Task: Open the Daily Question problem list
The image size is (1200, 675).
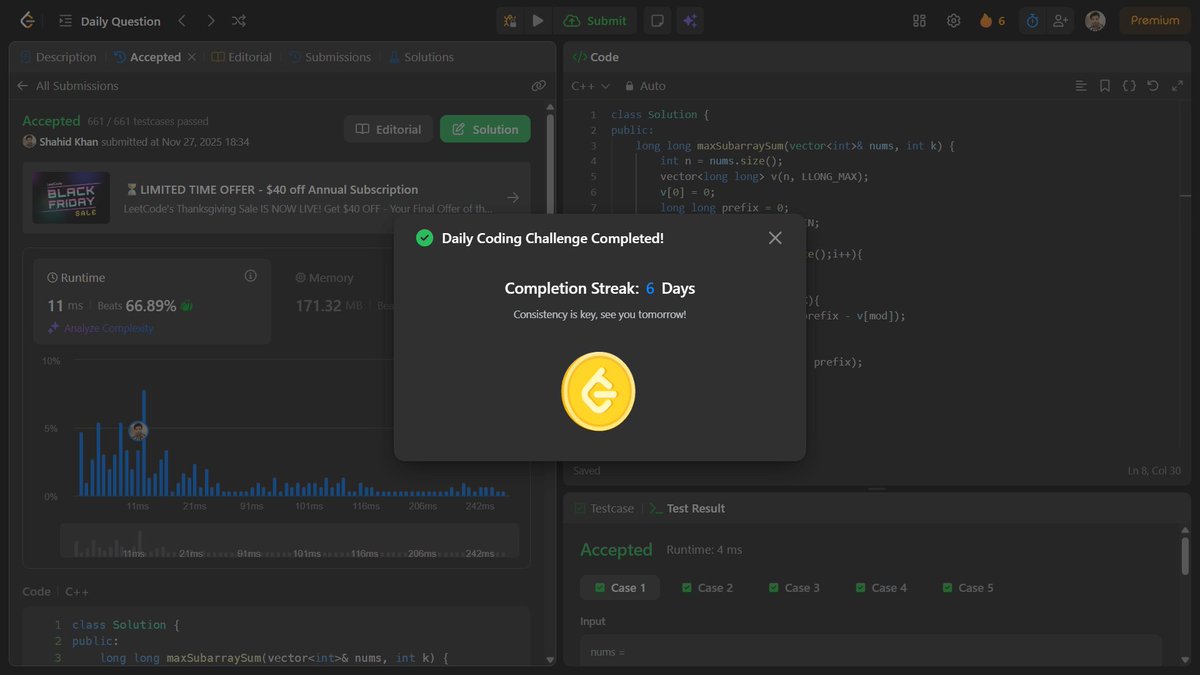Action: coord(109,21)
